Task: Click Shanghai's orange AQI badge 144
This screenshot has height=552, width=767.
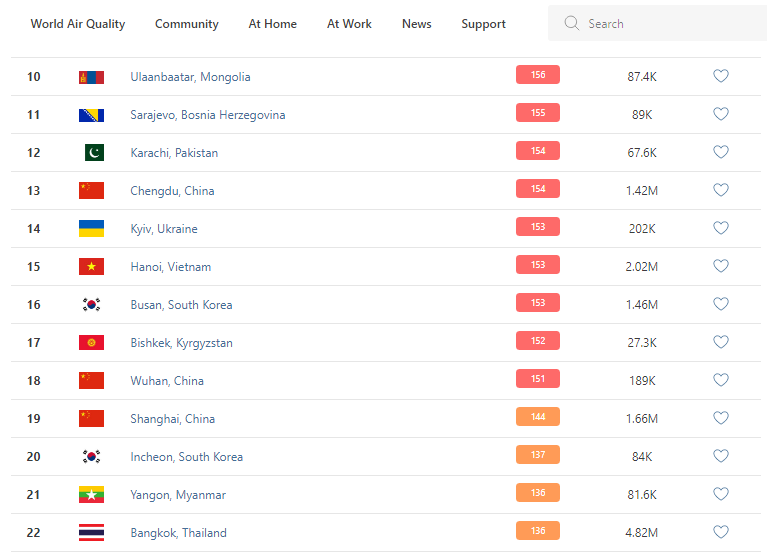Action: (538, 416)
